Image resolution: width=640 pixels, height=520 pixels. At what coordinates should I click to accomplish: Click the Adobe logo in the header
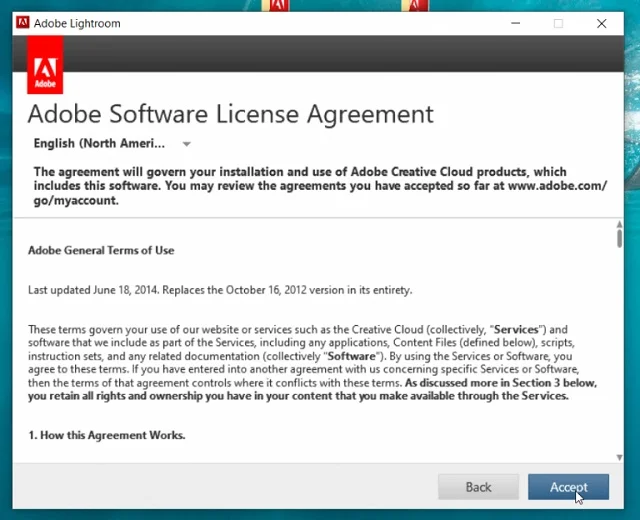[x=45, y=65]
